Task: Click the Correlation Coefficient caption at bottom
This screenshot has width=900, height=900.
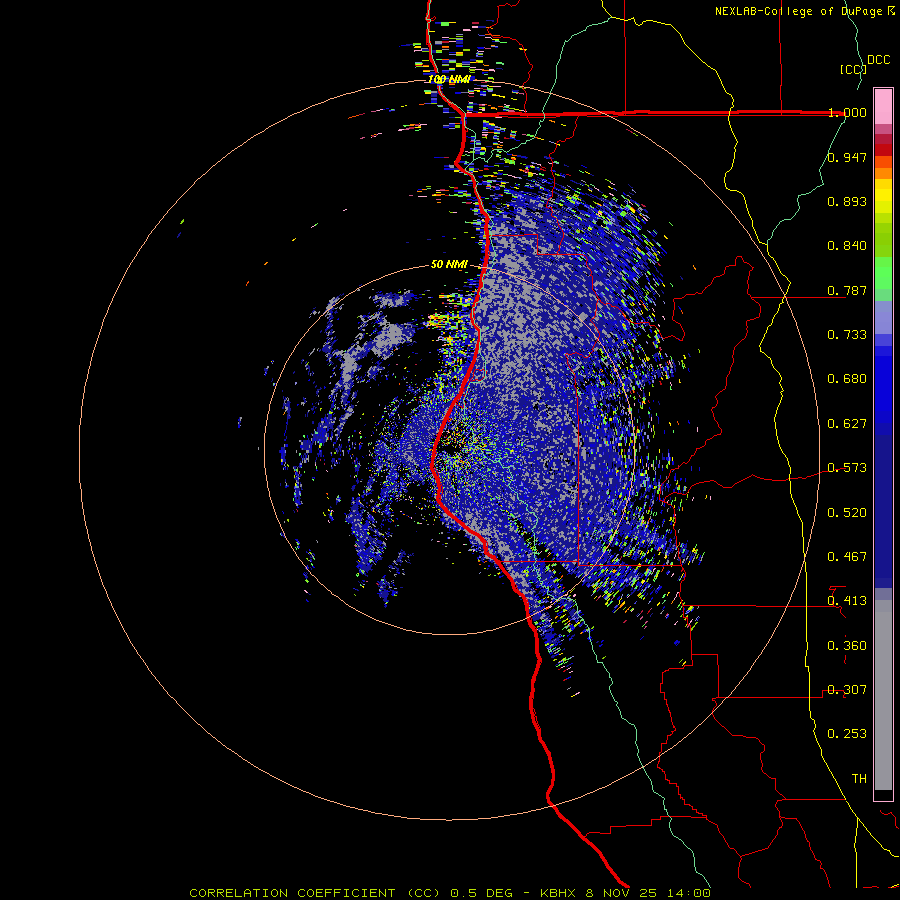Action: pos(450,893)
